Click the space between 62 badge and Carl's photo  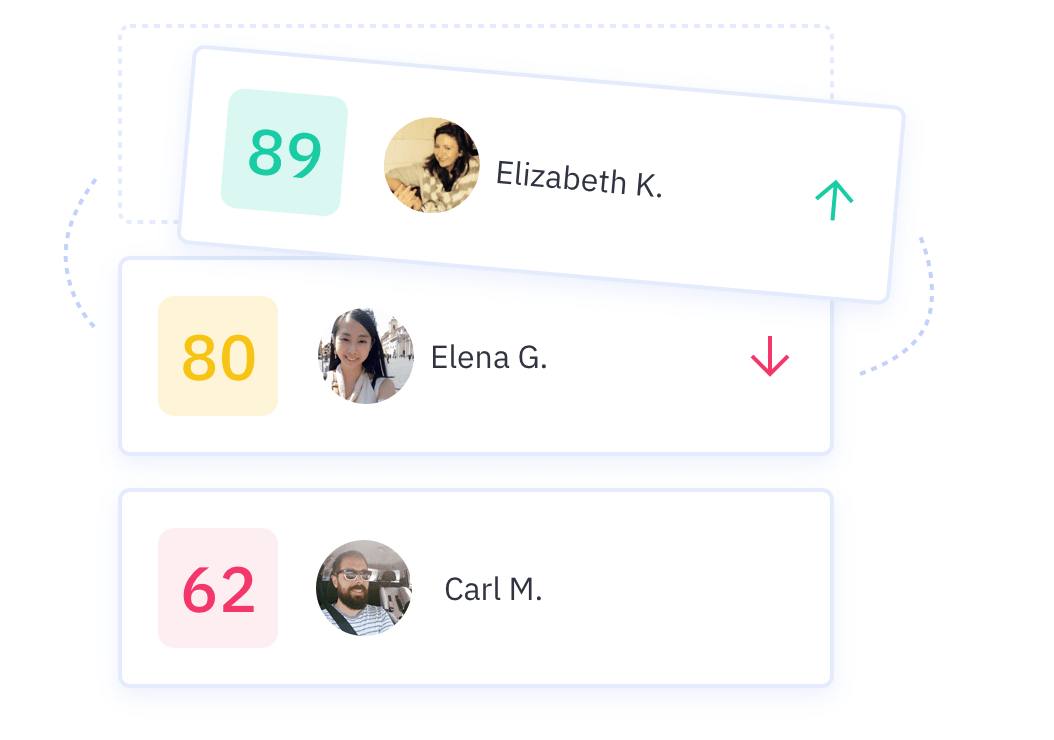coord(297,588)
